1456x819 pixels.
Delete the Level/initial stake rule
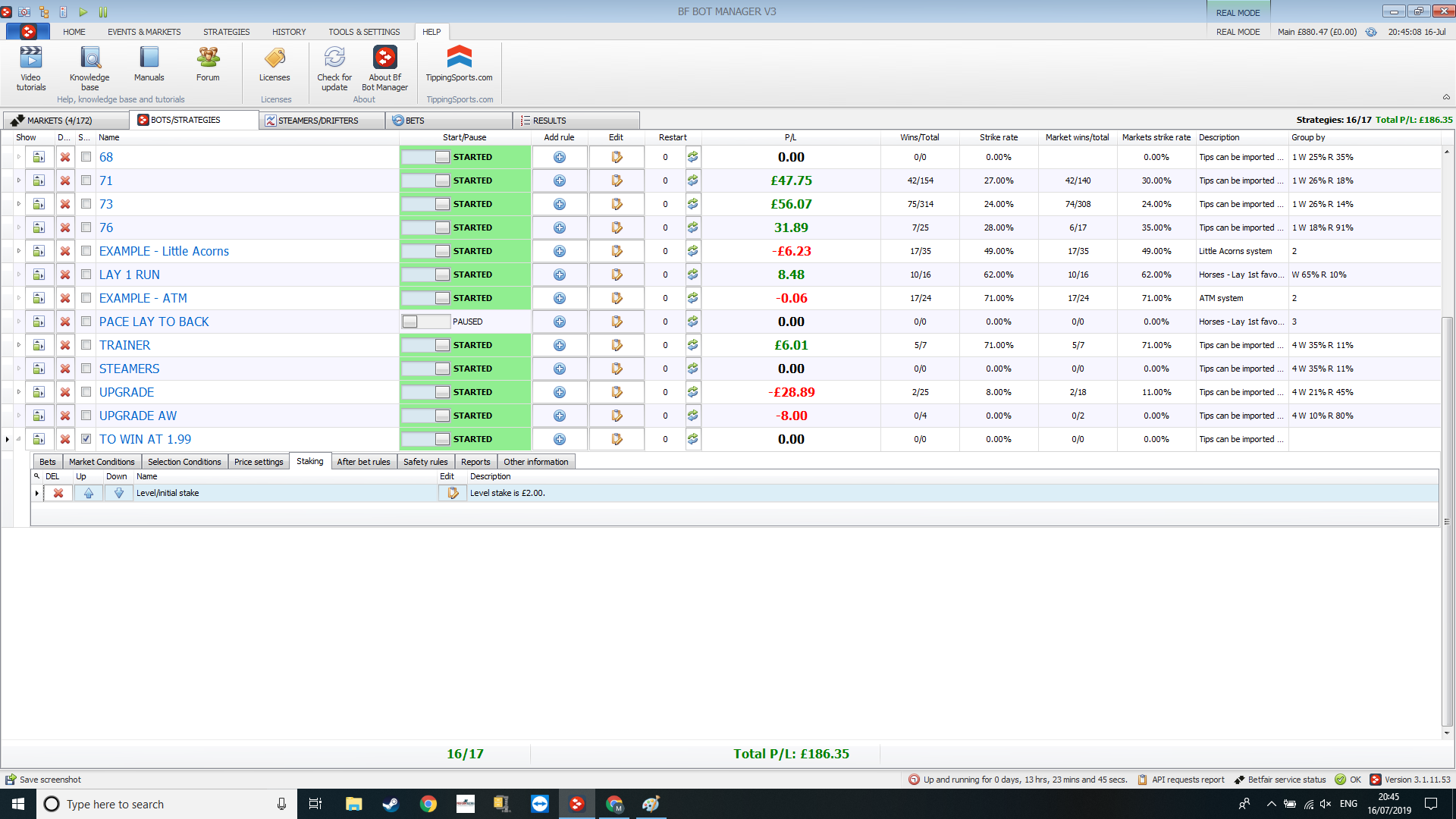[x=58, y=493]
